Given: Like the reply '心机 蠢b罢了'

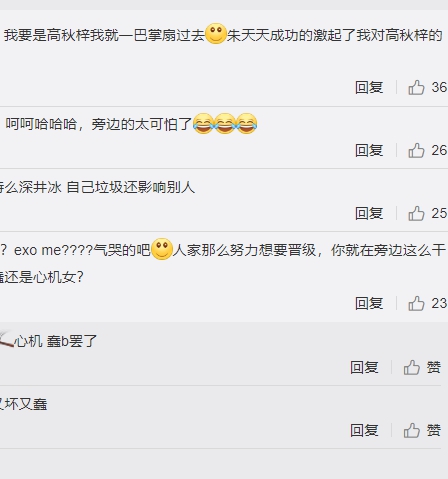Looking at the screenshot, I should click(x=412, y=368).
